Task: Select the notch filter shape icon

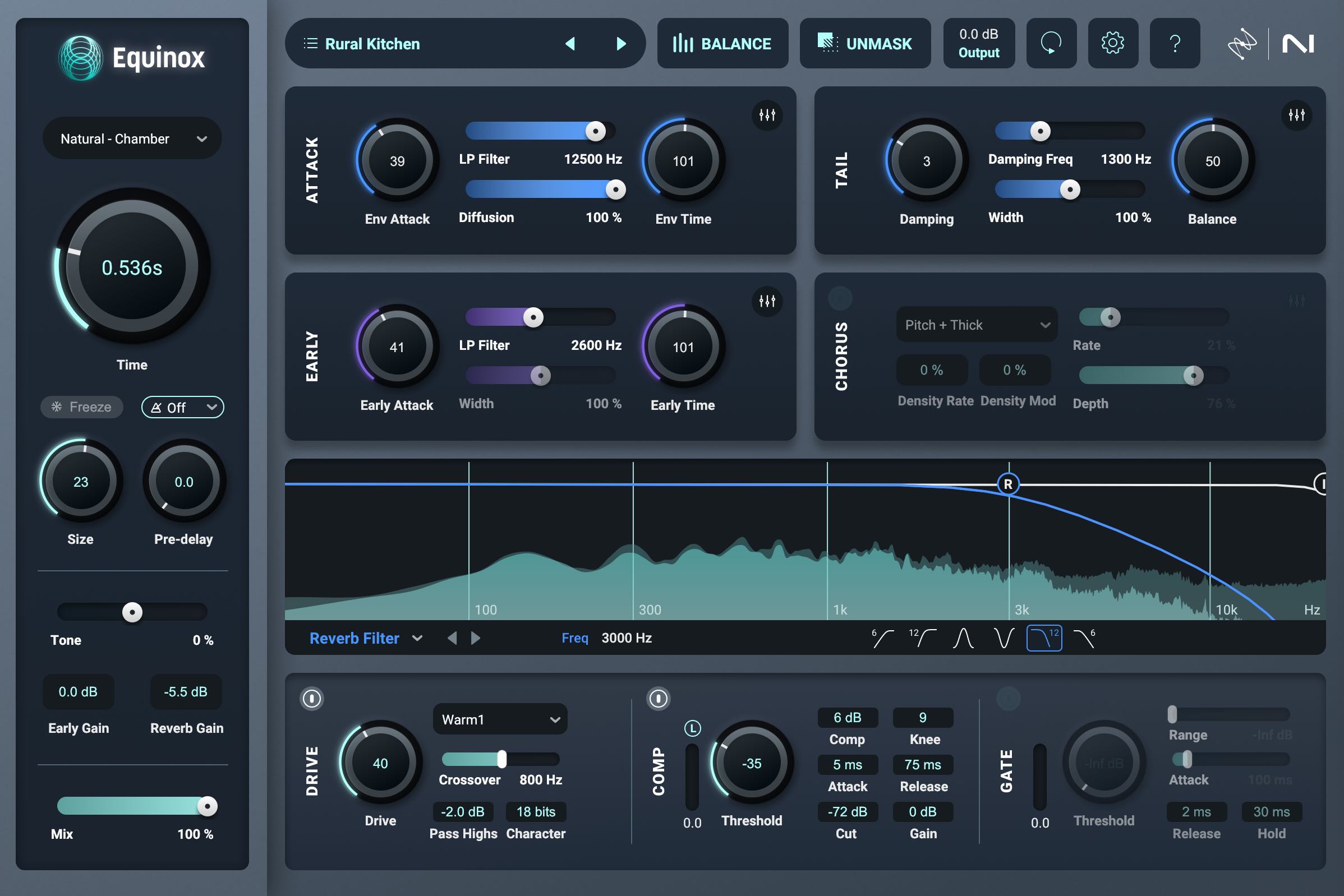Action: pos(1004,638)
